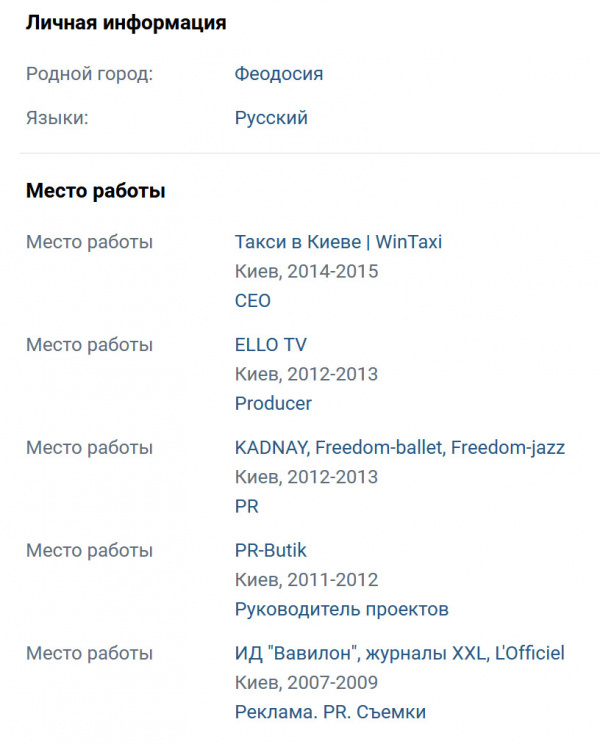Select the CEO position link
This screenshot has height=744, width=600.
253,300
